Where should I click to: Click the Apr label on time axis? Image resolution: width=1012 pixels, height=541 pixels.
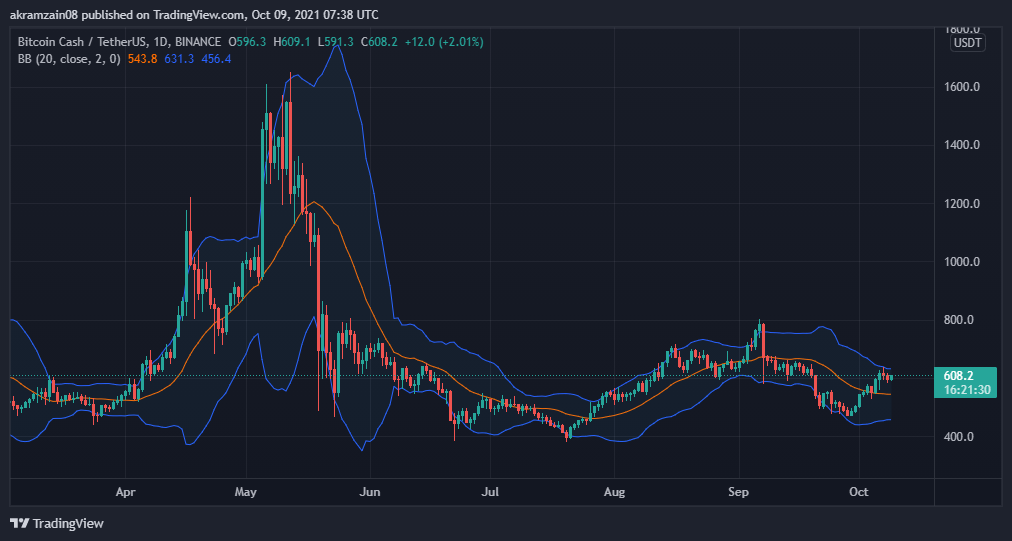125,492
